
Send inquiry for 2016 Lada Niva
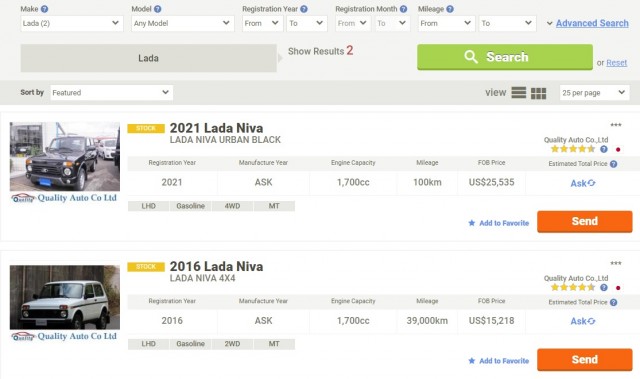[584, 360]
